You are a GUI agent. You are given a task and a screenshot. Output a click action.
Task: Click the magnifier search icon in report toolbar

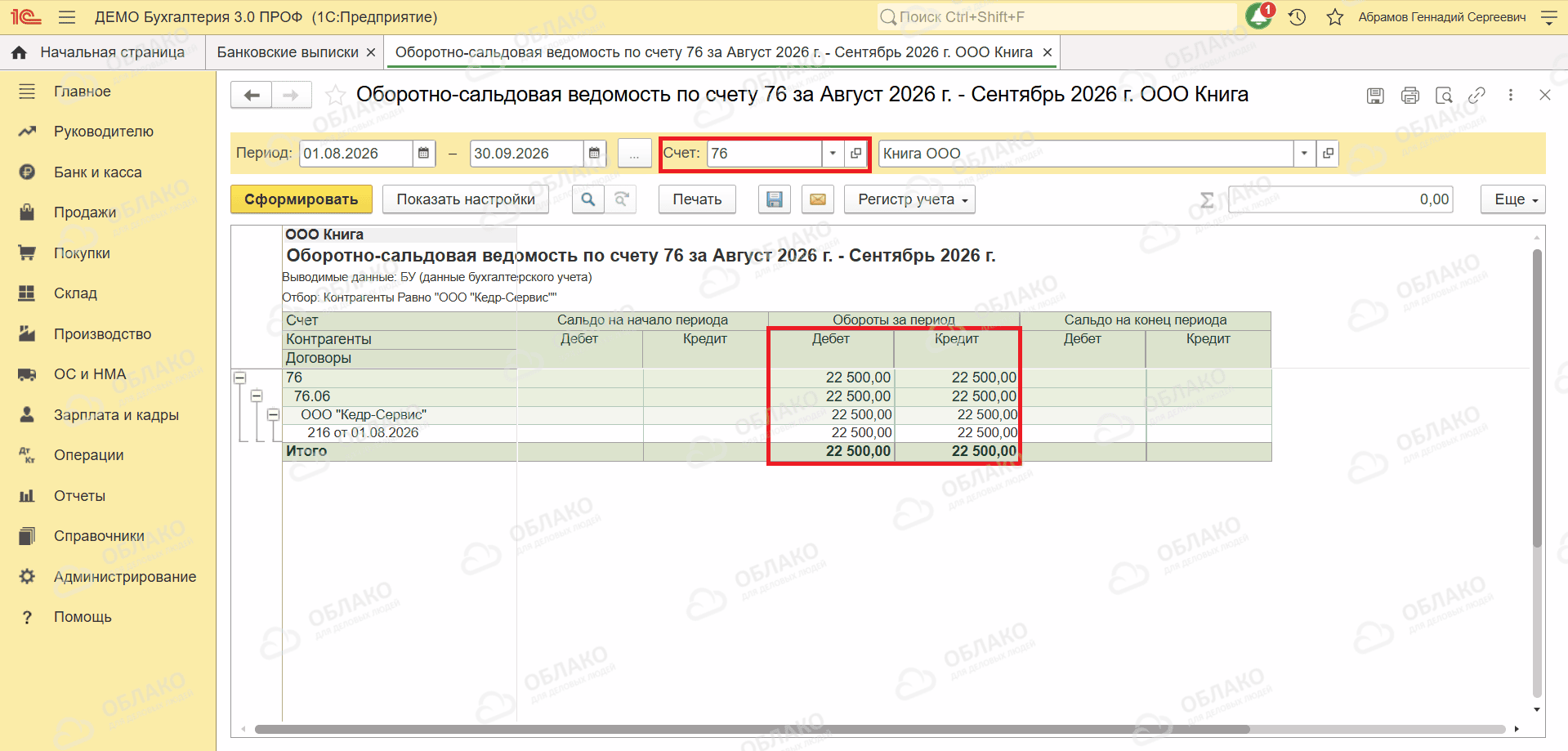[588, 199]
